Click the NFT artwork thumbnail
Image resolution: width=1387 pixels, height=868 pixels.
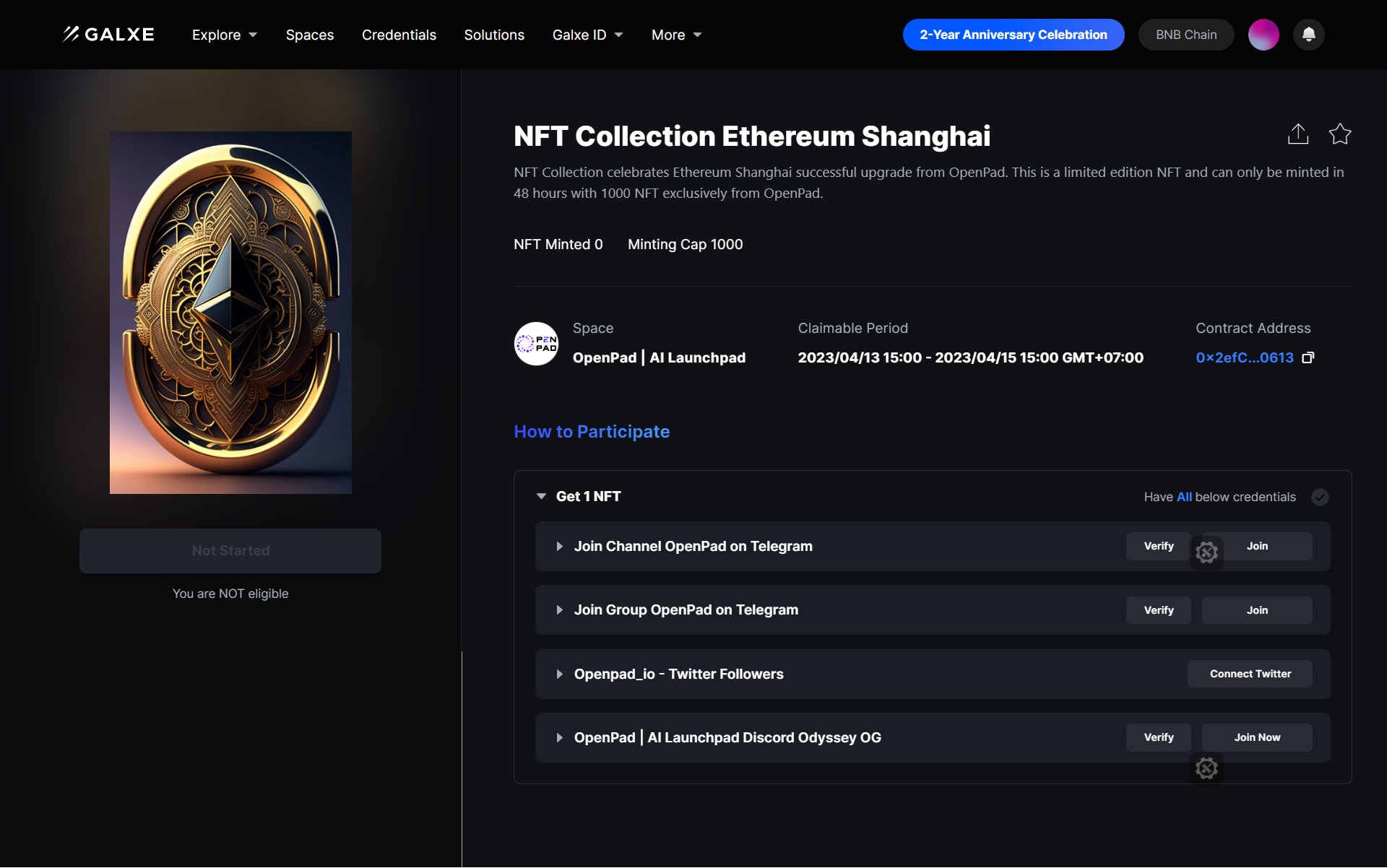(230, 313)
